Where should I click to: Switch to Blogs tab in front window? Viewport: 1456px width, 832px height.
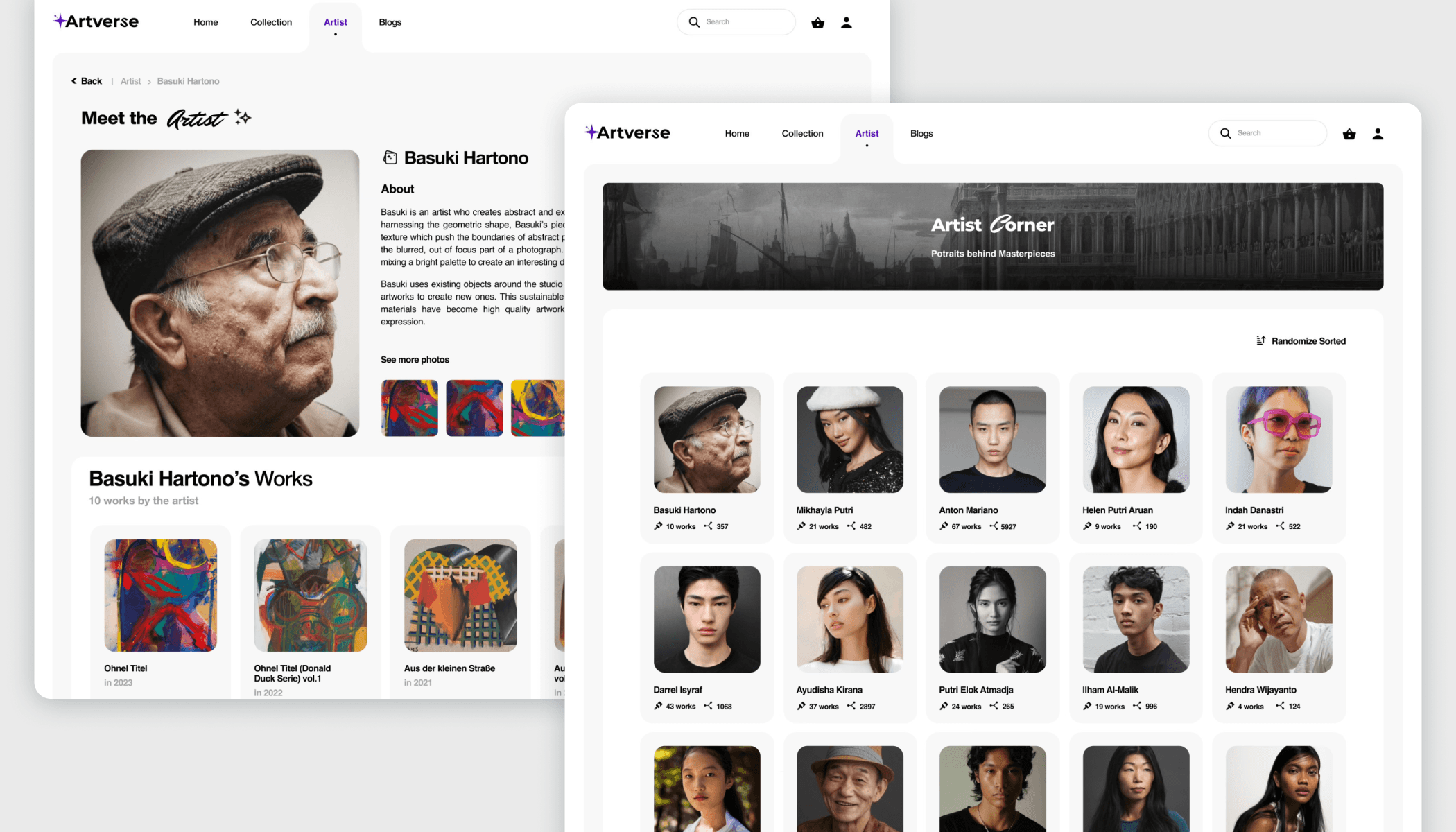[x=921, y=133]
